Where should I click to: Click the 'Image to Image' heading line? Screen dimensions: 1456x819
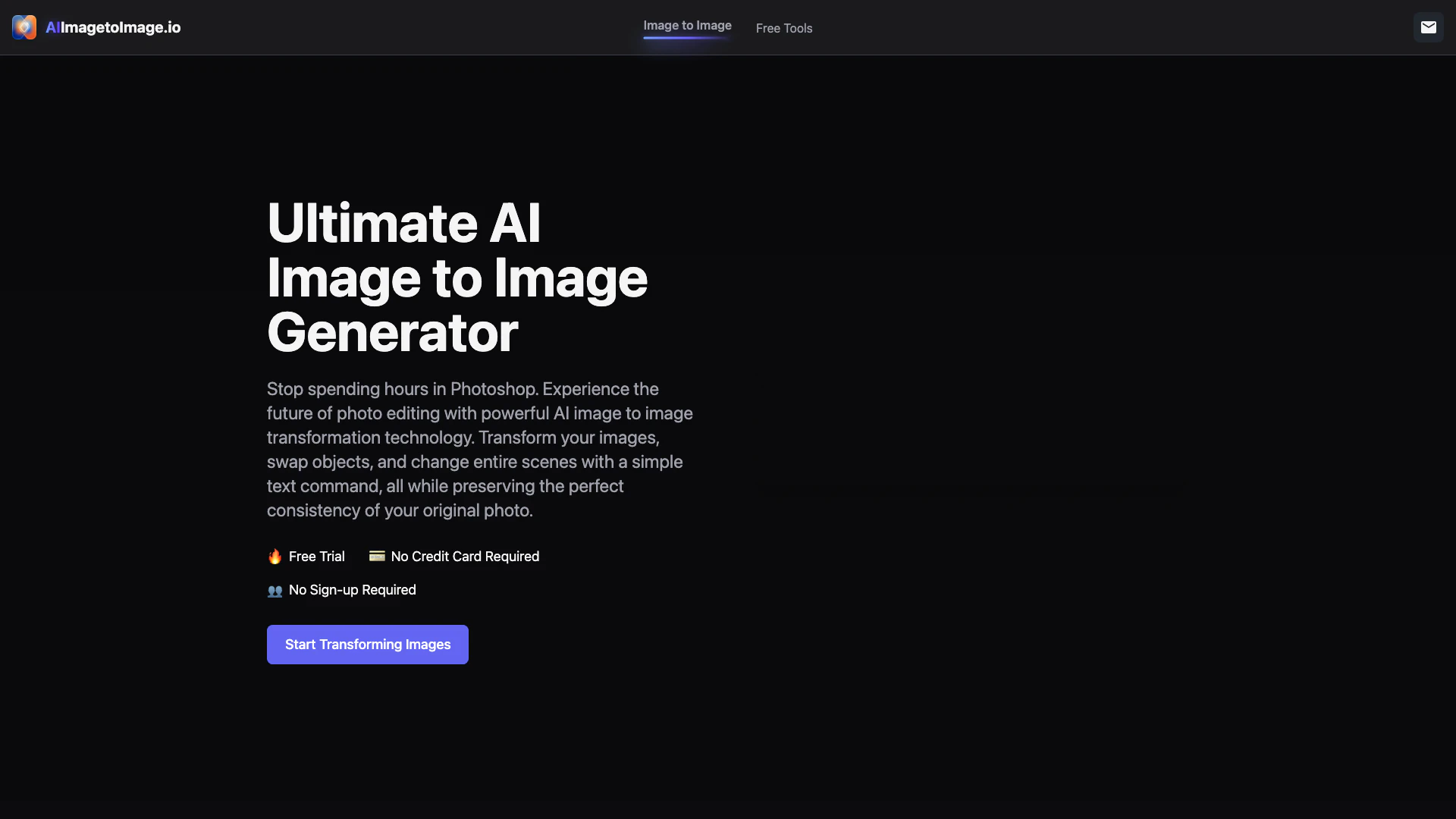457,278
